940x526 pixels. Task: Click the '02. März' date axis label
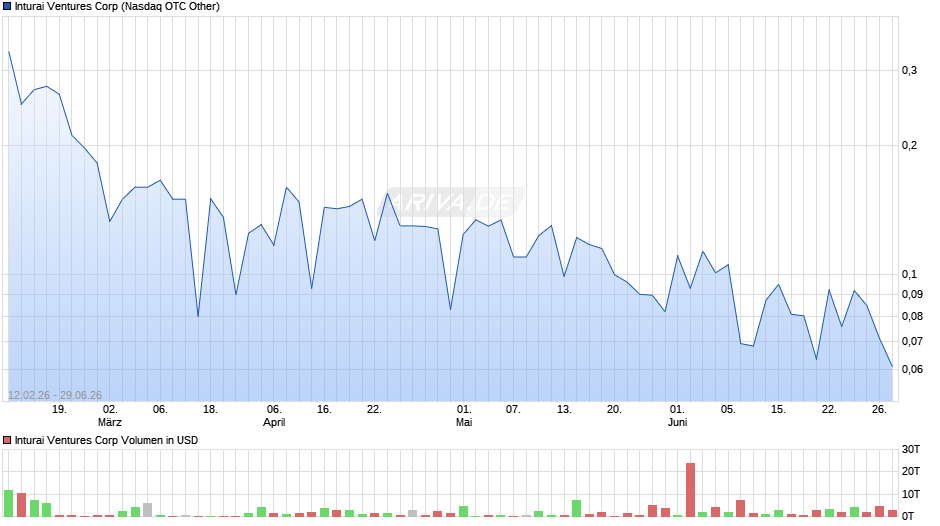pos(110,416)
